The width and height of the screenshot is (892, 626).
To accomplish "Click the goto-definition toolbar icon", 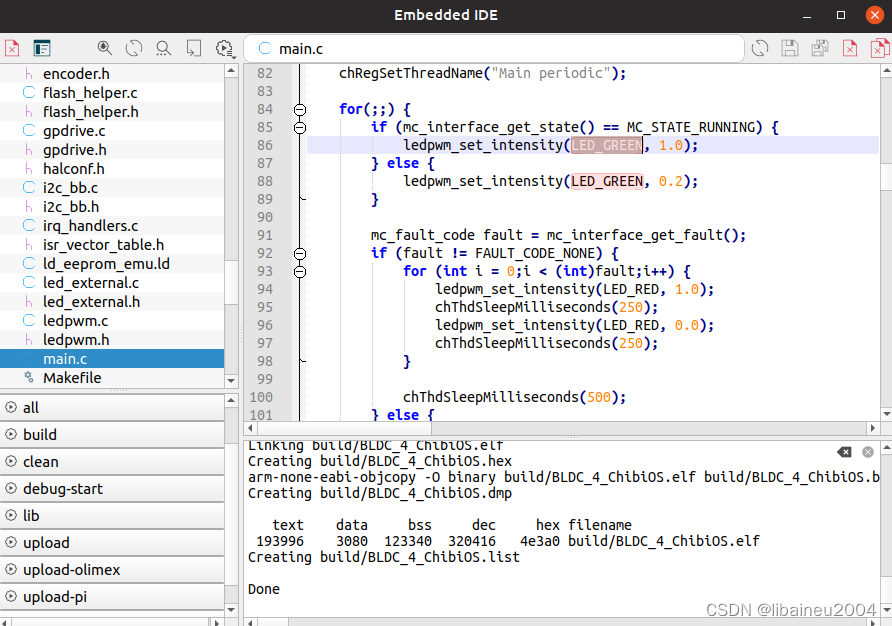I will pyautogui.click(x=192, y=48).
